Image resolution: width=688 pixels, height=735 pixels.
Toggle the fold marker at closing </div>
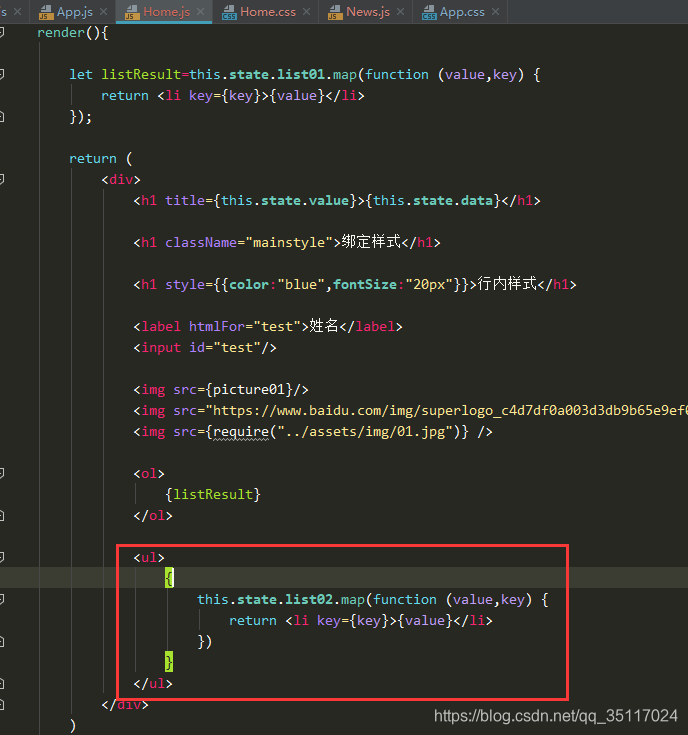2,704
